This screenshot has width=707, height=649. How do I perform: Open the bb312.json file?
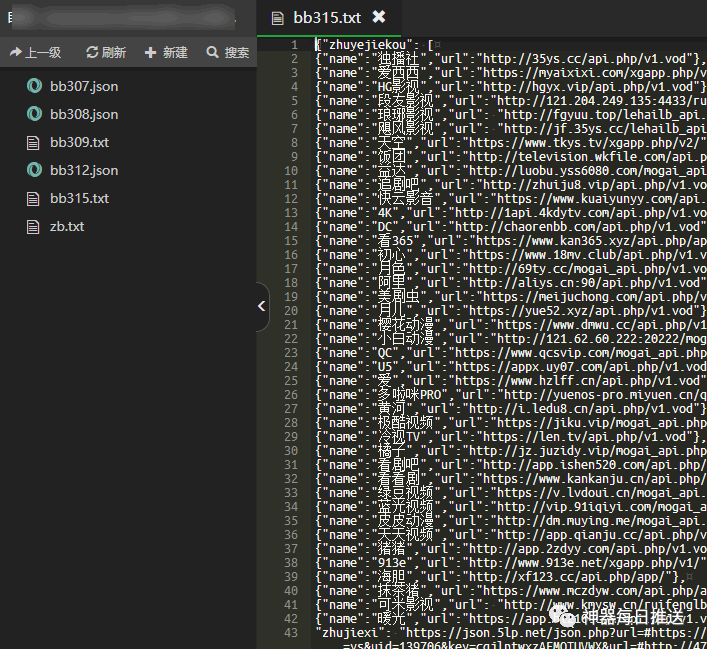[84, 170]
